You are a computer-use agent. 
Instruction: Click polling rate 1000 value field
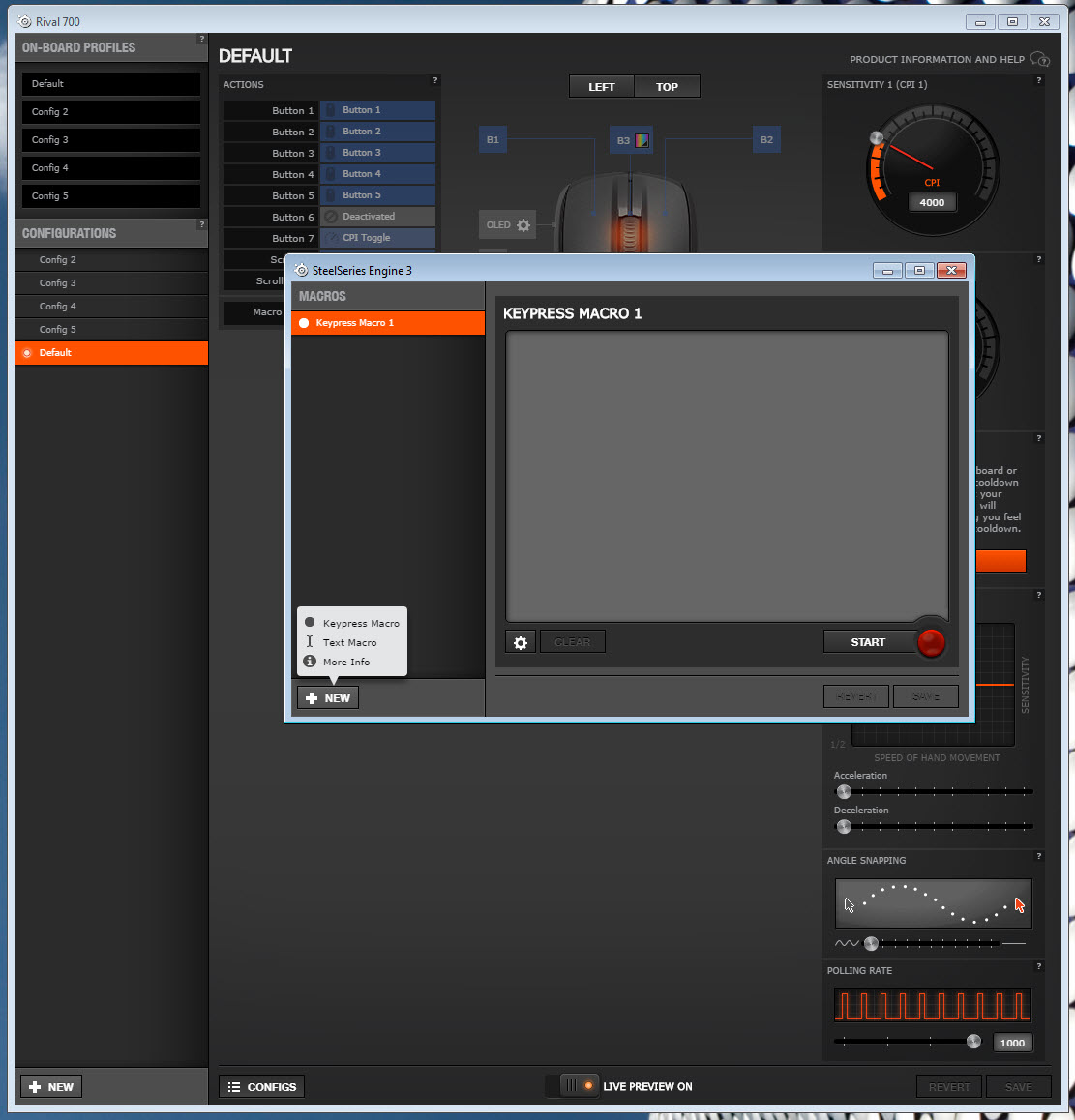coord(1012,1043)
